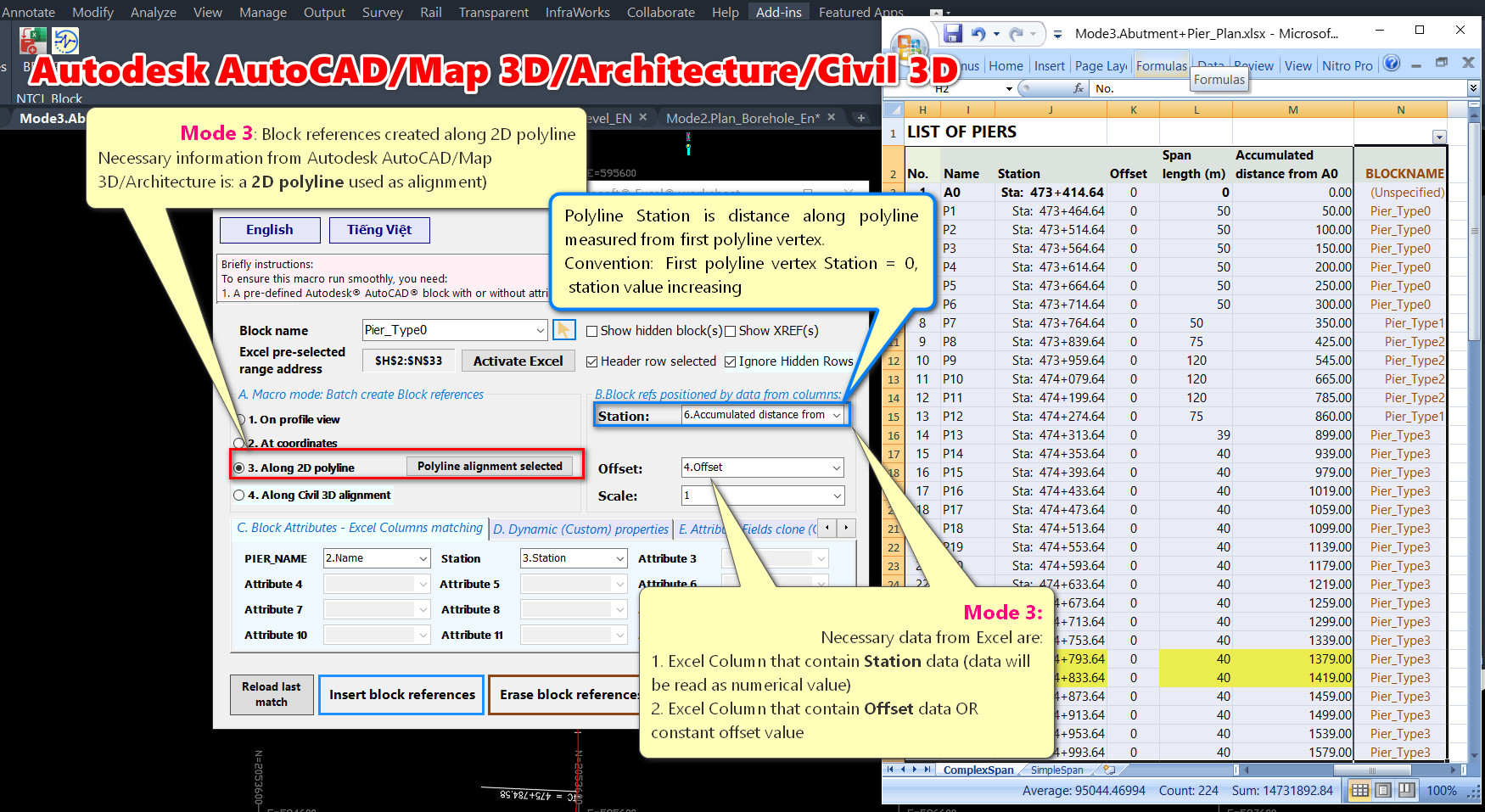Insert a new worksheet tab icon

point(1108,770)
